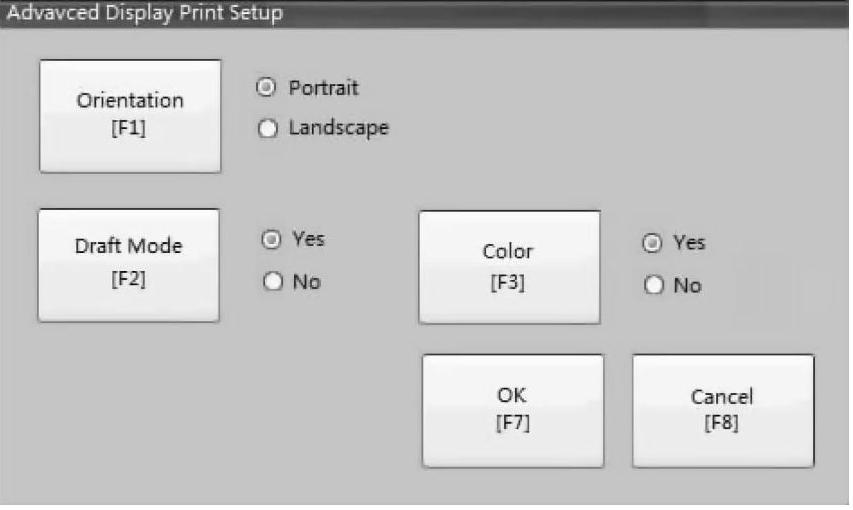Viewport: 853px width, 510px height.
Task: Click the No label beside Color
Action: tap(688, 285)
